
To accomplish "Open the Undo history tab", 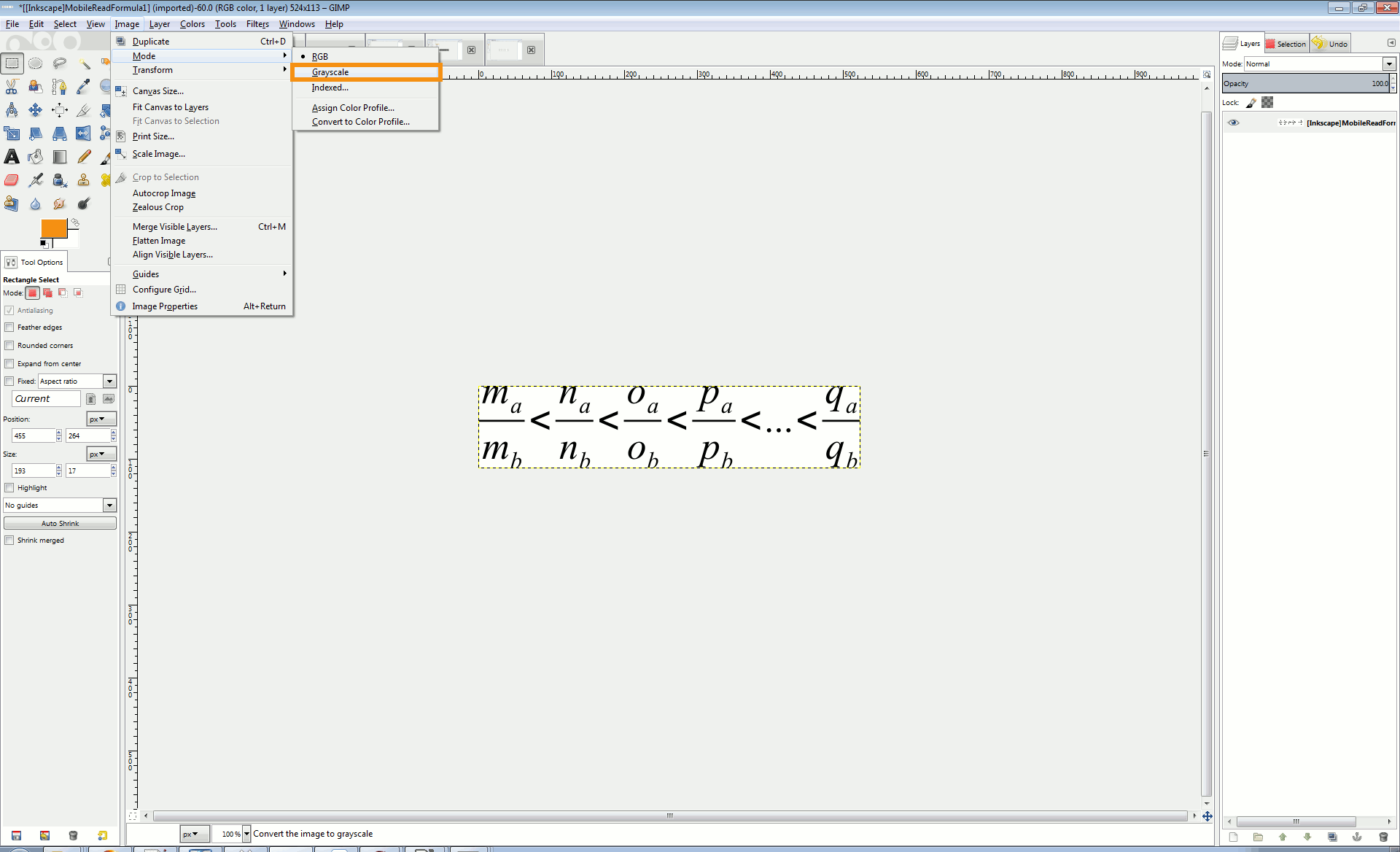I will [1330, 44].
